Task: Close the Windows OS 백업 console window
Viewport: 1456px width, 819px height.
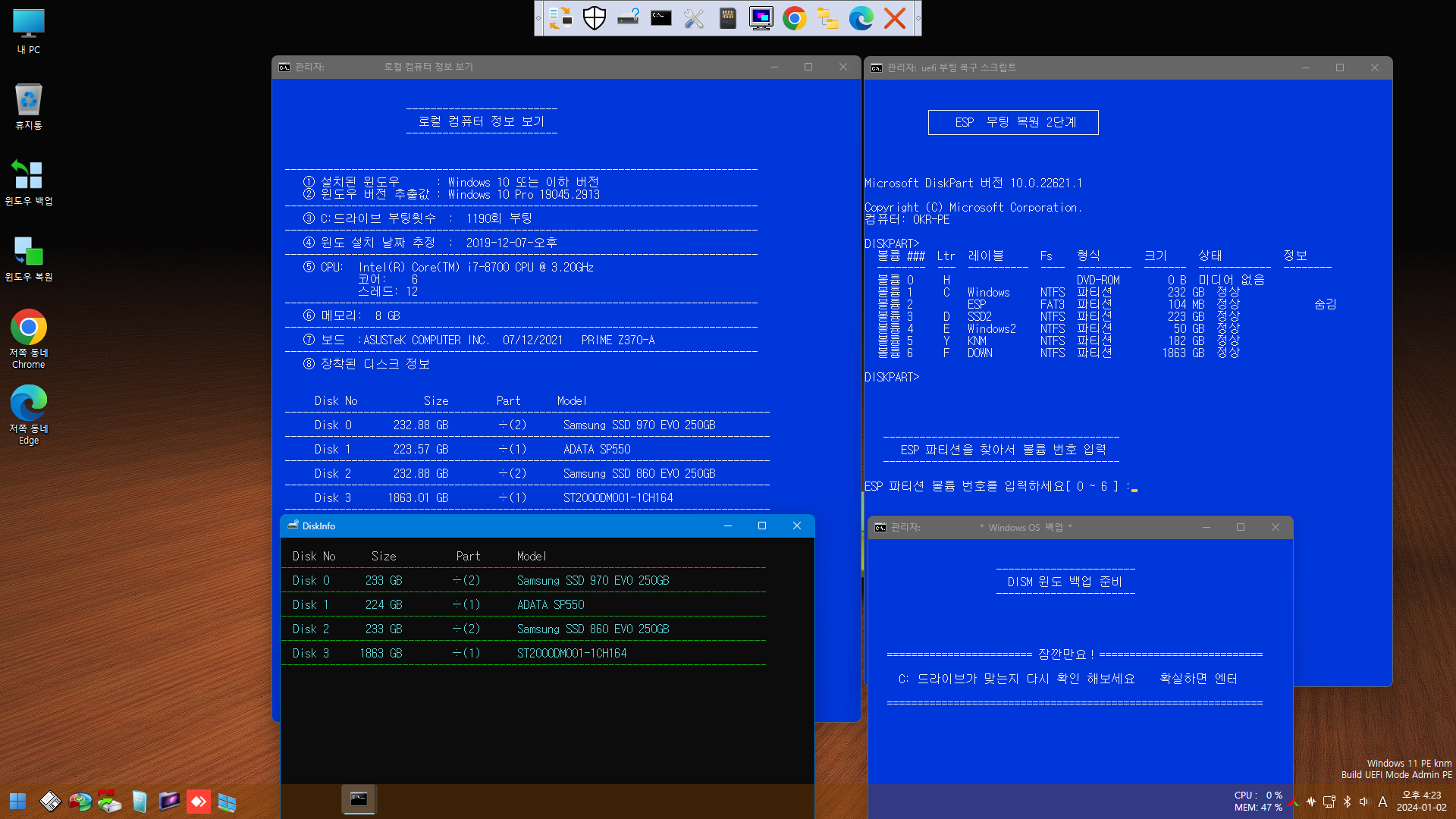Action: (1276, 527)
